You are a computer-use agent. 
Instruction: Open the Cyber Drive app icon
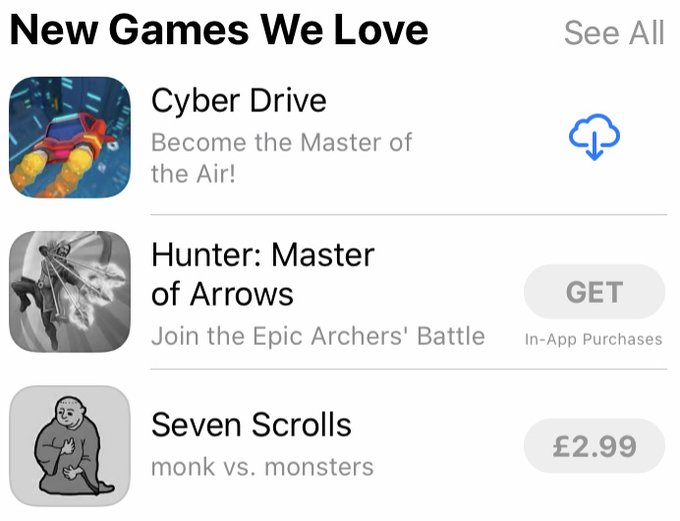point(69,137)
